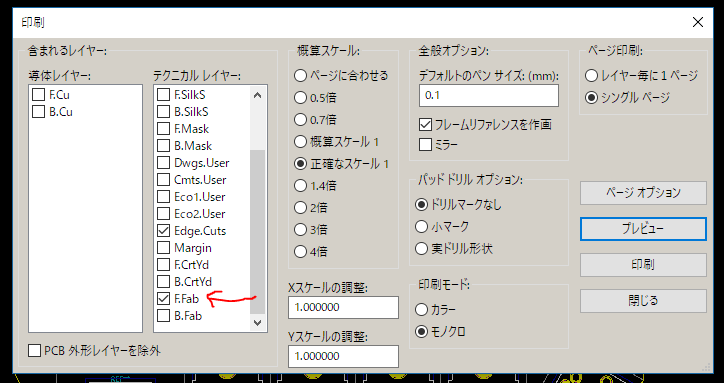The width and height of the screenshot is (724, 383).
Task: Enable the ミラー checkbox
Action: click(425, 145)
